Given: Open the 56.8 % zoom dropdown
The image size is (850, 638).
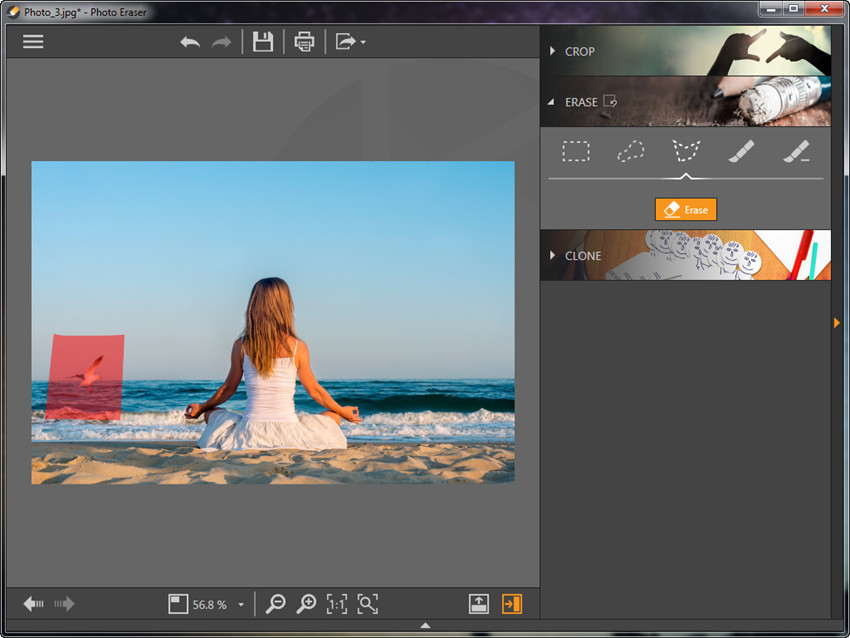Looking at the screenshot, I should pyautogui.click(x=241, y=605).
